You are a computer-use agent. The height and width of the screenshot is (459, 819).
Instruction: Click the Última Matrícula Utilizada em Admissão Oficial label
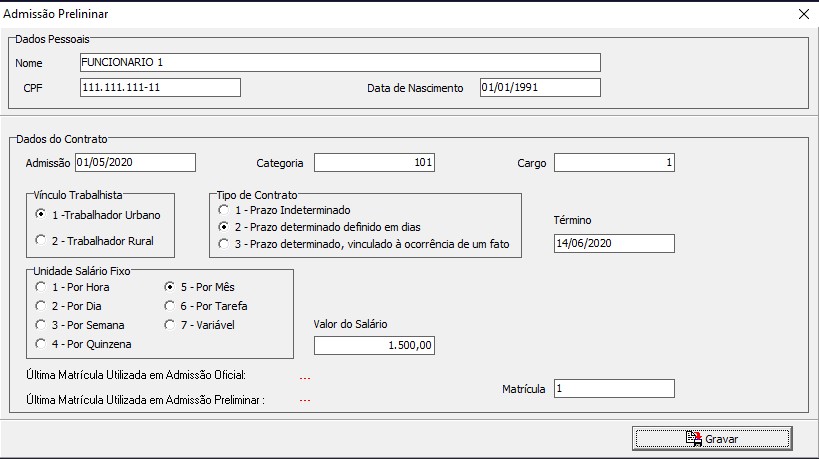pos(136,375)
